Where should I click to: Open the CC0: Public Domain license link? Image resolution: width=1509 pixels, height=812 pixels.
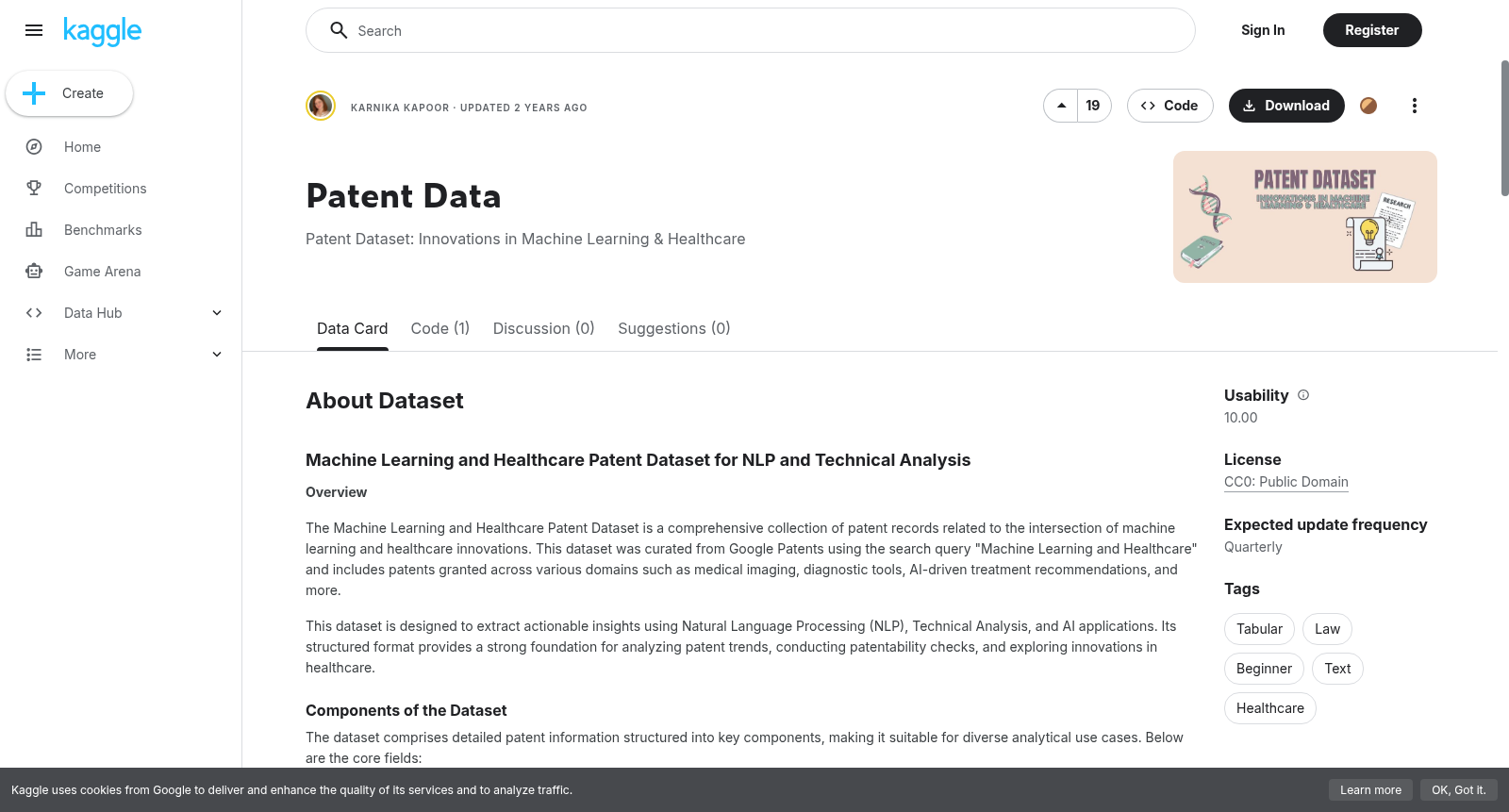(1286, 482)
